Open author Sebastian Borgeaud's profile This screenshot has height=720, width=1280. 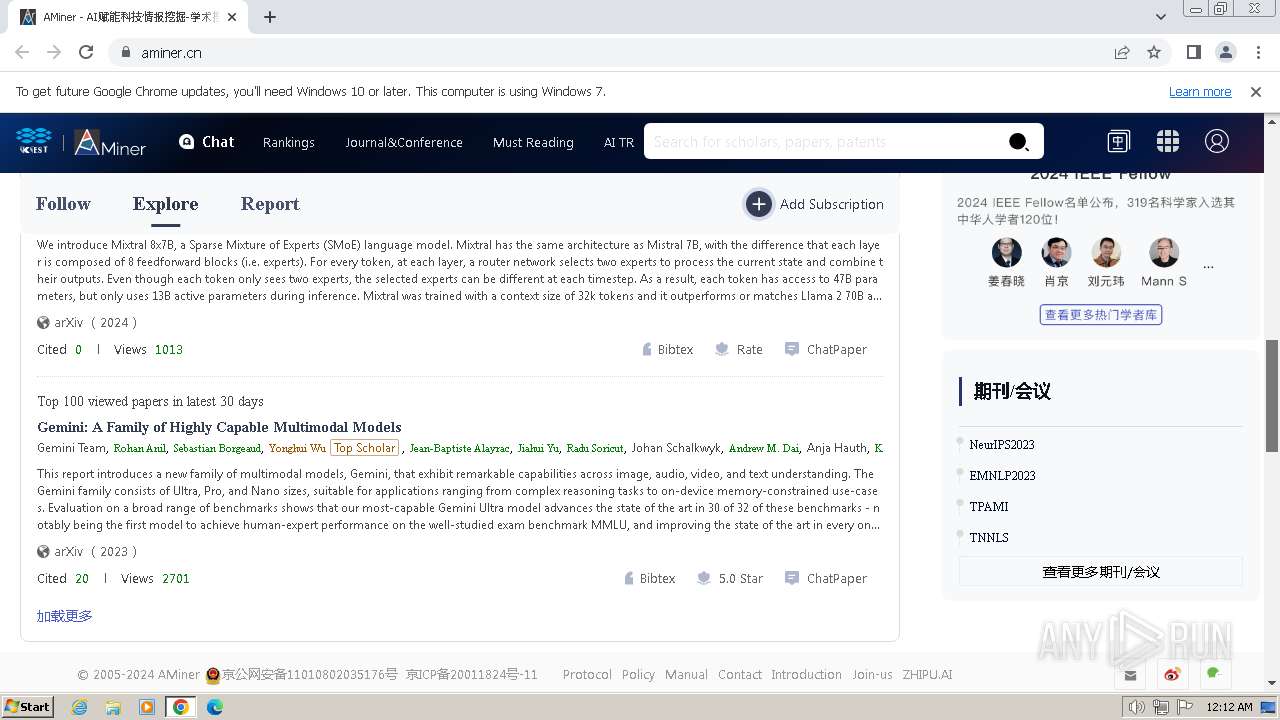[x=217, y=448]
